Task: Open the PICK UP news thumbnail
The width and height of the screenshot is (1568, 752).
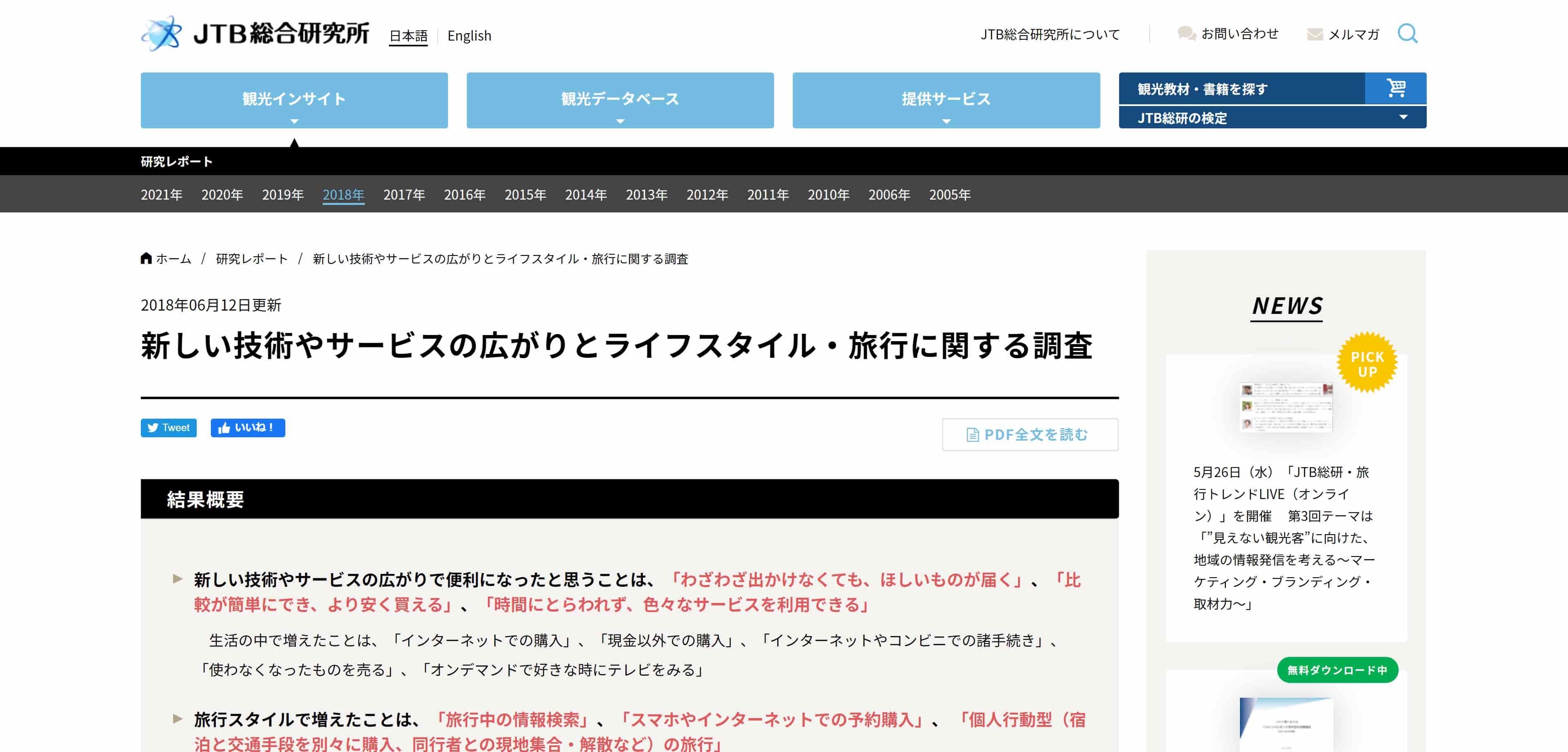Action: coord(1286,406)
